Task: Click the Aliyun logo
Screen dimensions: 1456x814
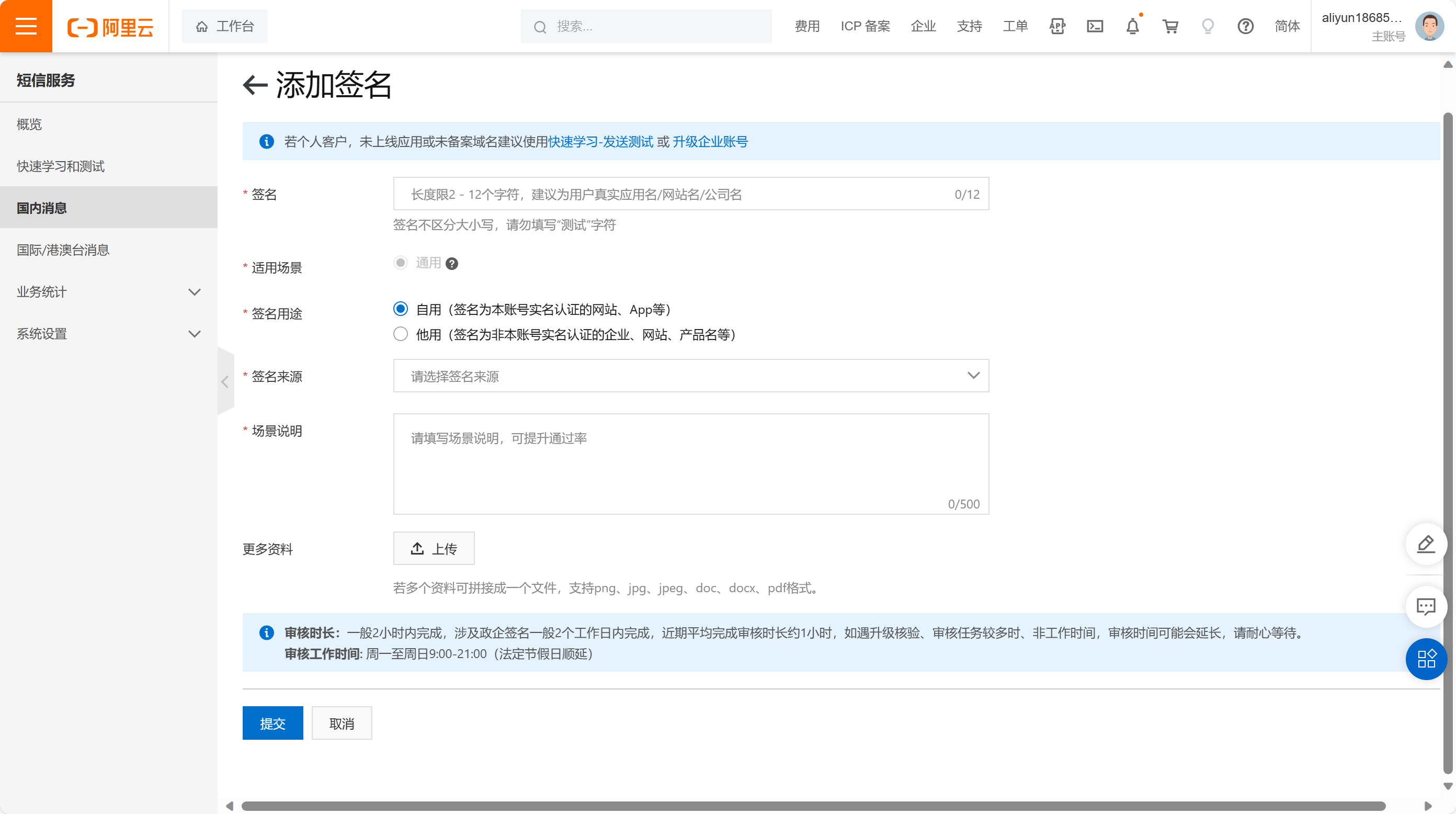Action: [110, 27]
